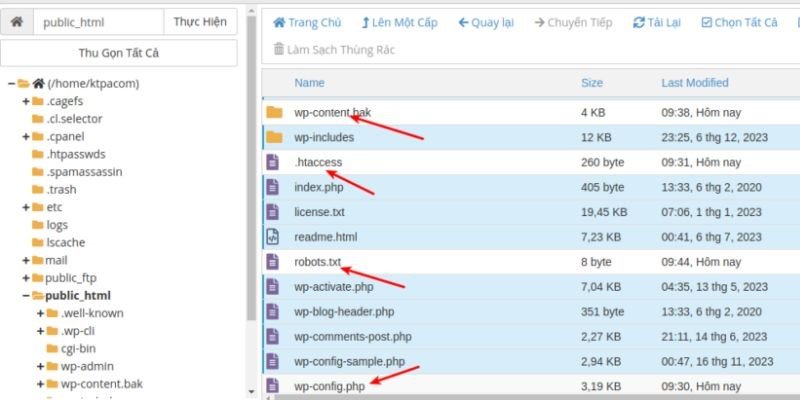Sort files by Size column header
Viewport: 800px width, 403px height.
tap(592, 83)
